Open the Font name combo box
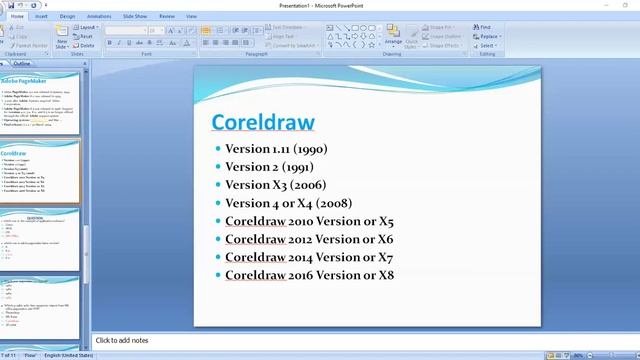Viewport: 640px width, 360px height. [126, 31]
